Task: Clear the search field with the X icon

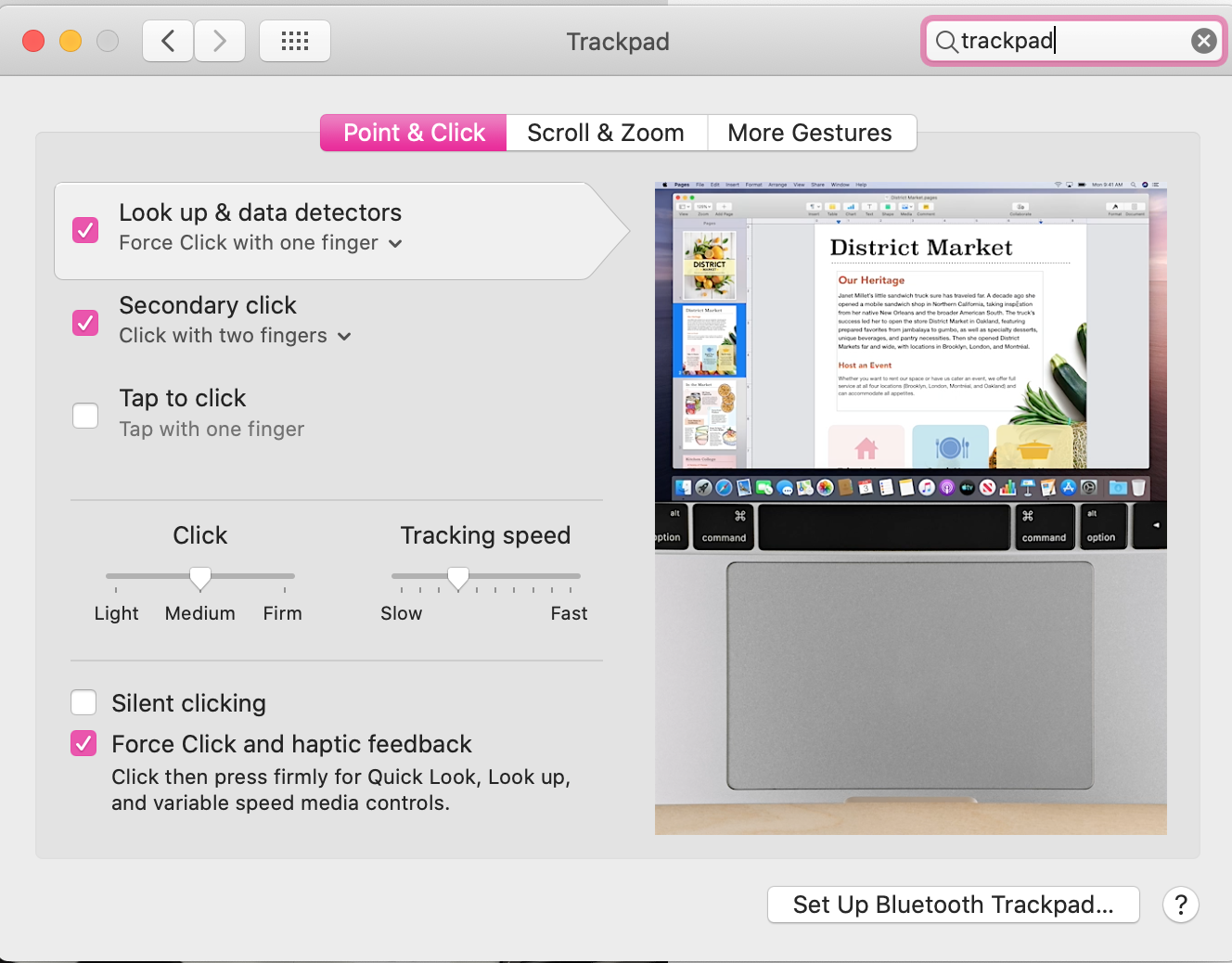Action: coord(1203,40)
